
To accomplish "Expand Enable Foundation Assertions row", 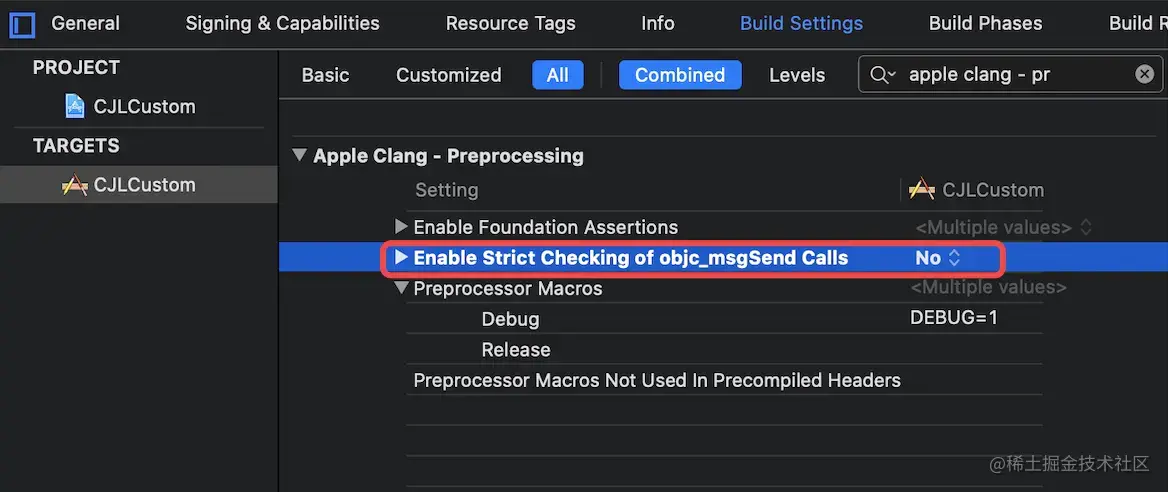I will pyautogui.click(x=401, y=227).
